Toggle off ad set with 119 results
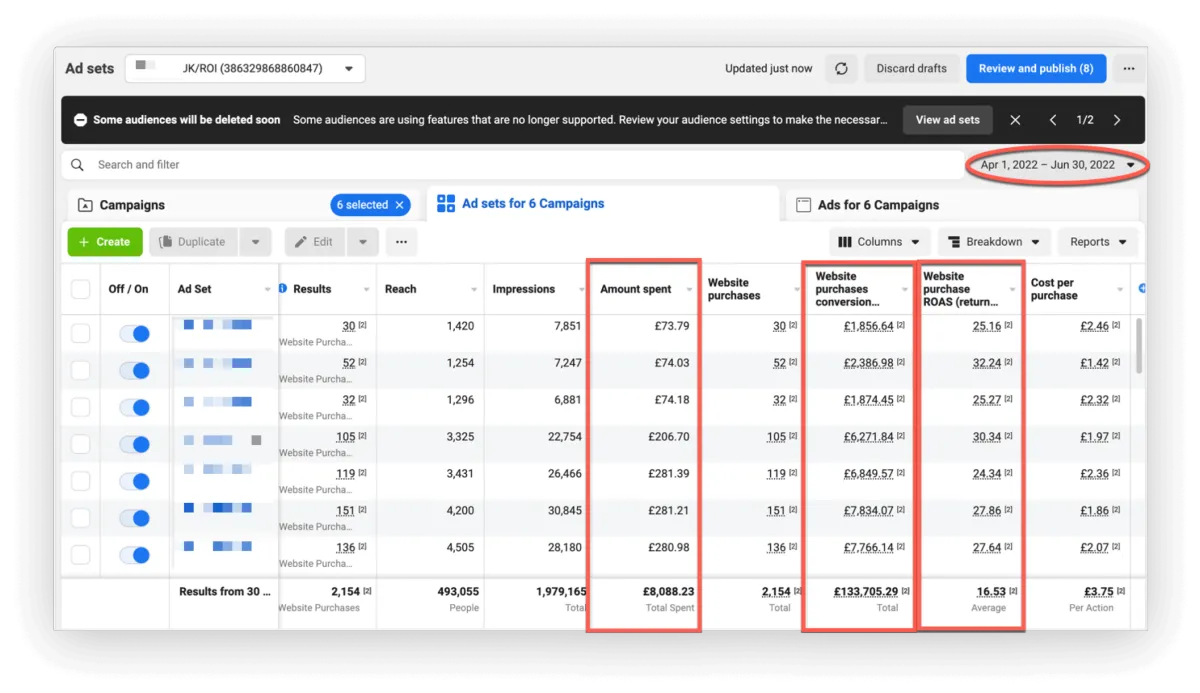The image size is (1200, 693). (134, 481)
